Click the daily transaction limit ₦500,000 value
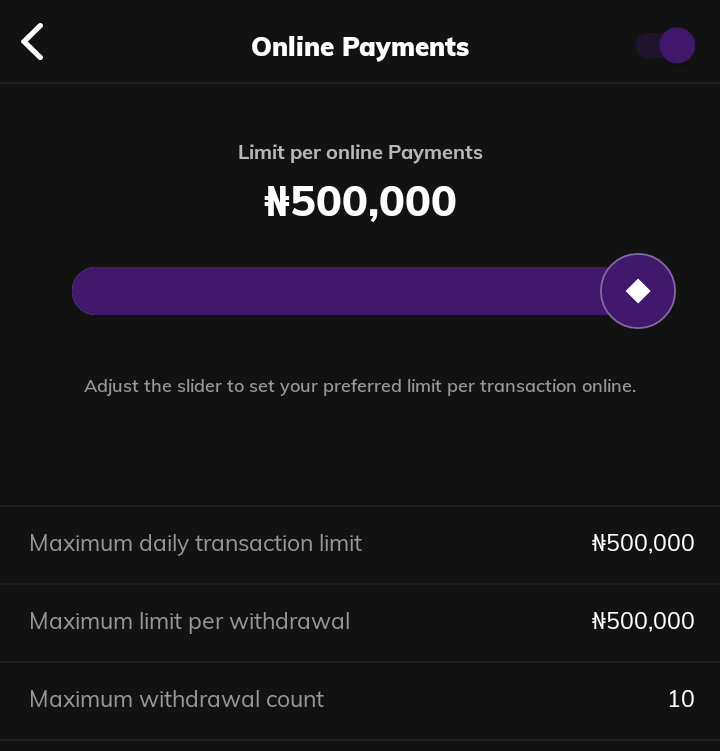 643,543
